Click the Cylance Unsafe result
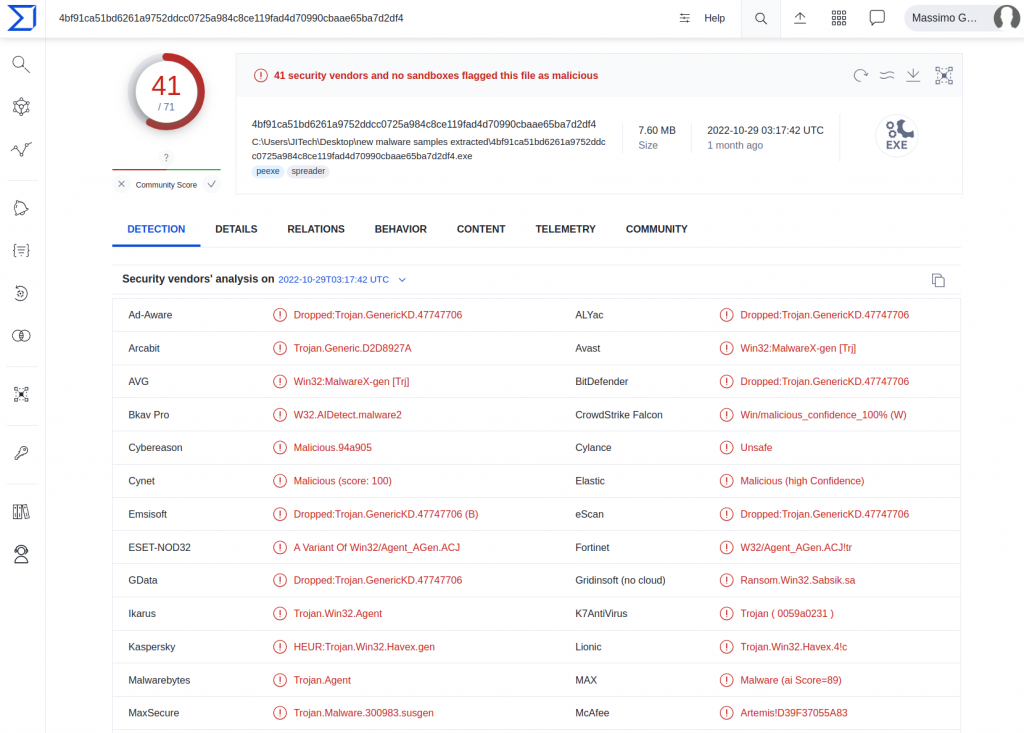Image resolution: width=1024 pixels, height=733 pixels. coord(756,448)
